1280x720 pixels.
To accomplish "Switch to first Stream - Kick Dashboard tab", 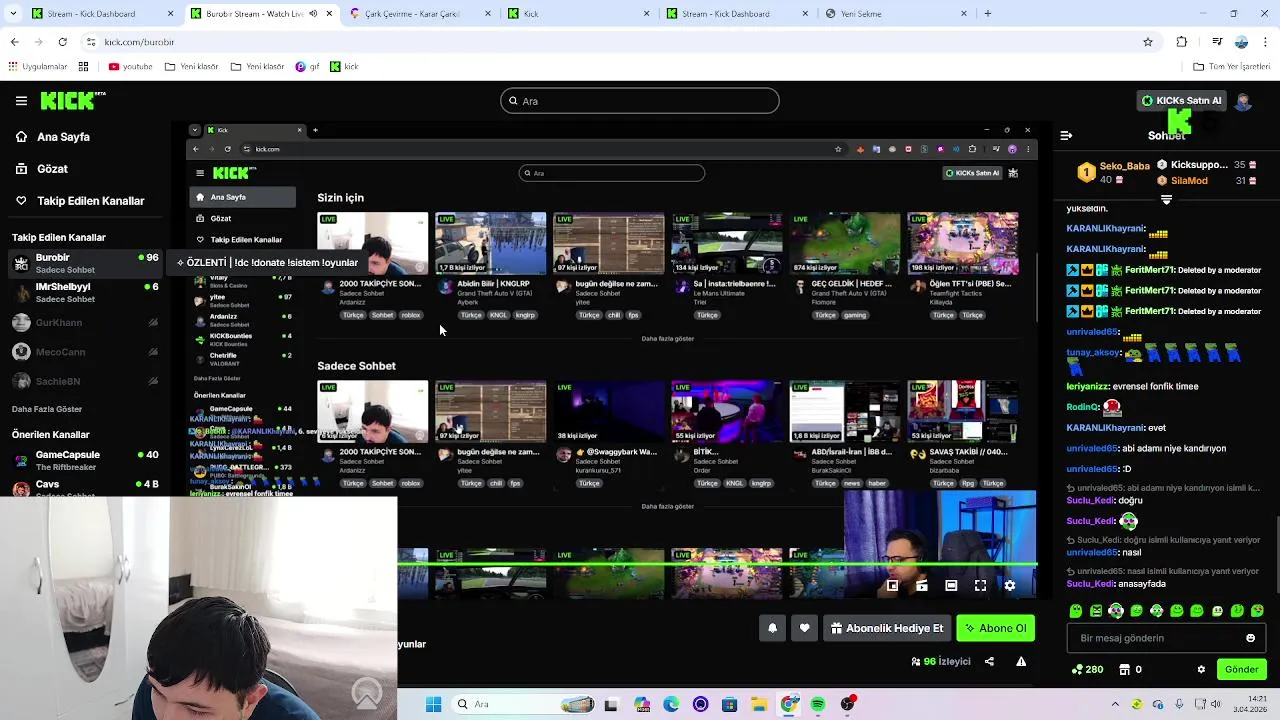I will click(100, 14).
